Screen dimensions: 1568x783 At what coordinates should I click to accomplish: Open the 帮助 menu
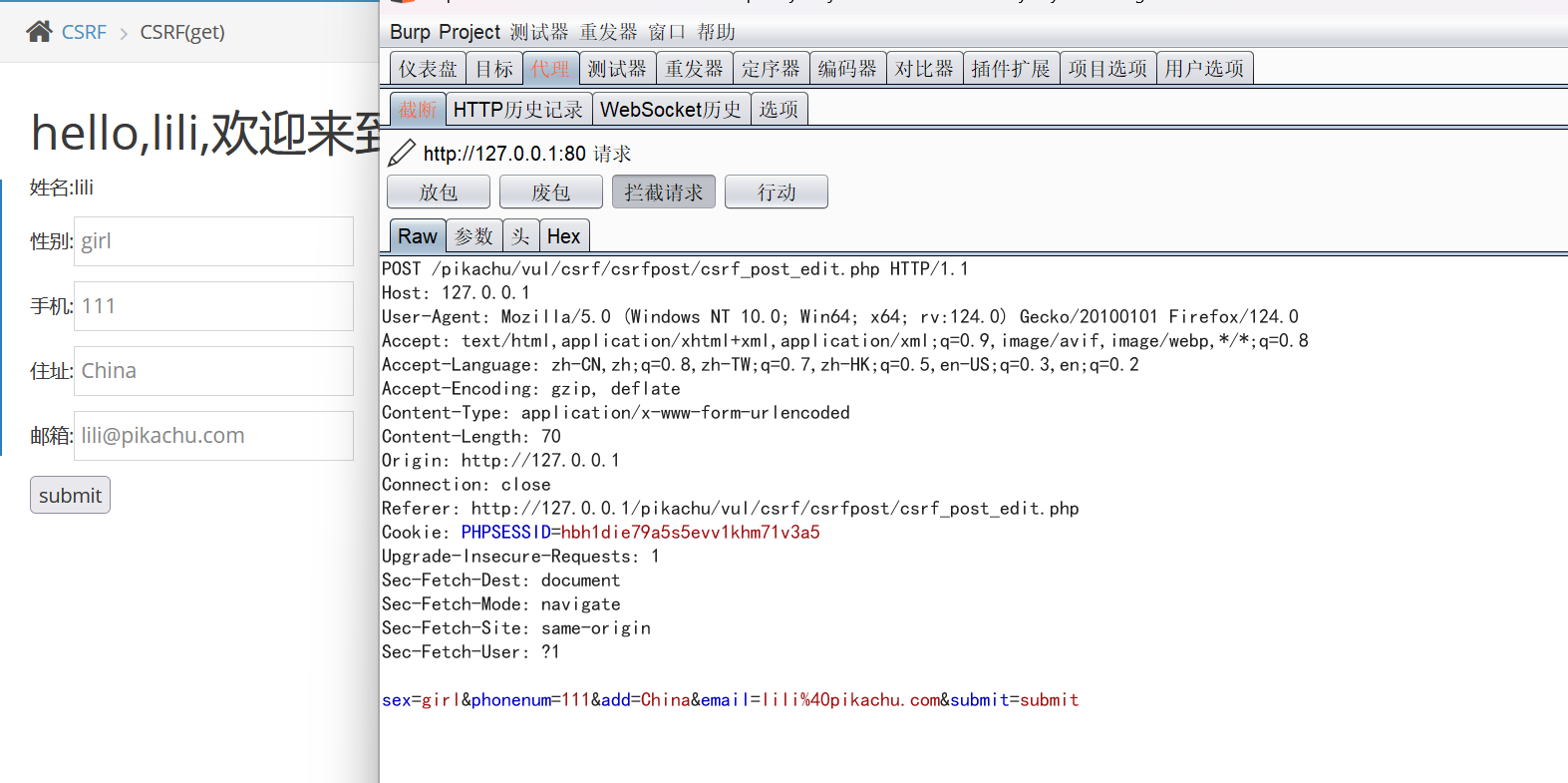pyautogui.click(x=716, y=32)
